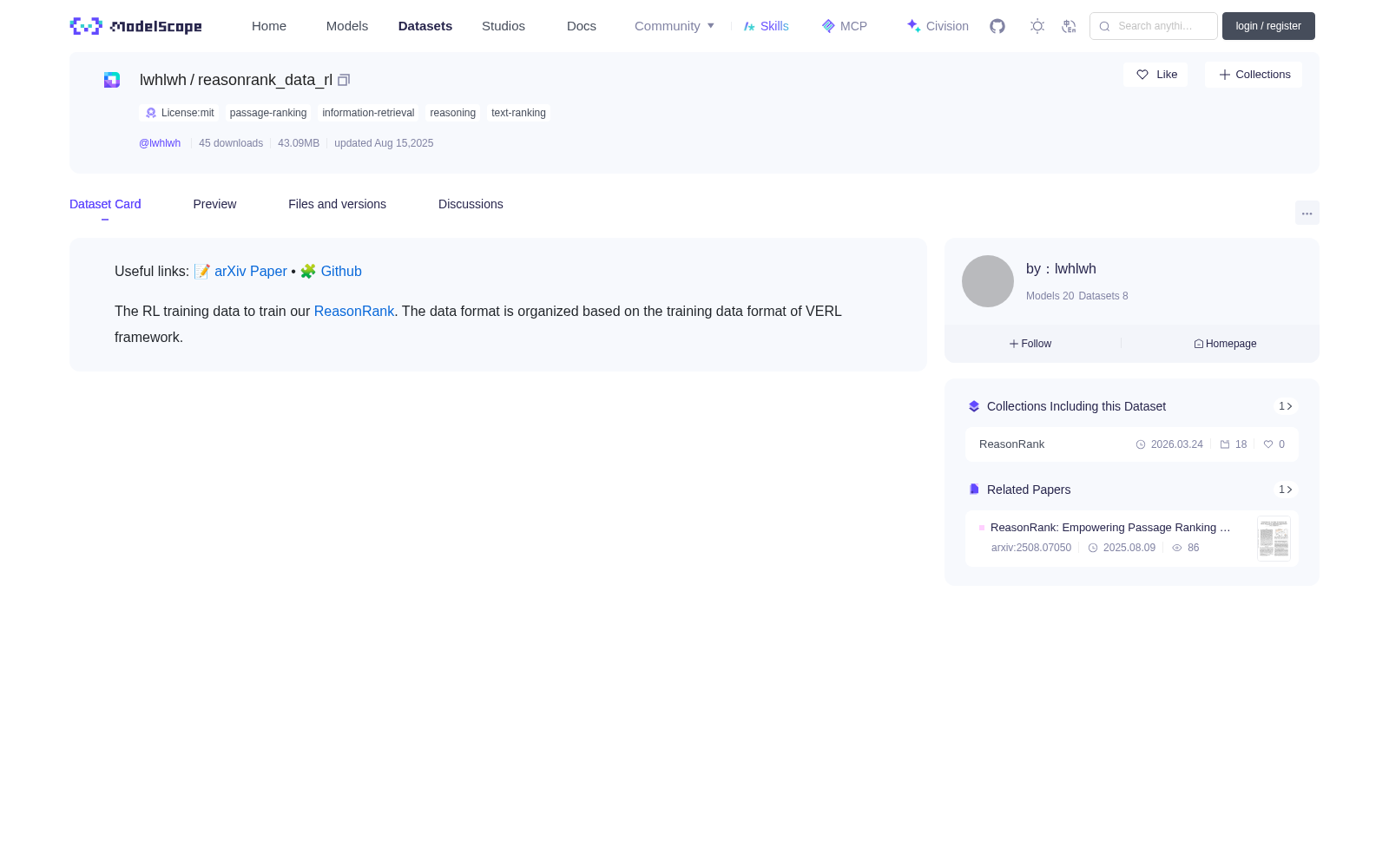Open the arXiv Paper link
Viewport: 1389px width, 868px height.
[x=250, y=272]
